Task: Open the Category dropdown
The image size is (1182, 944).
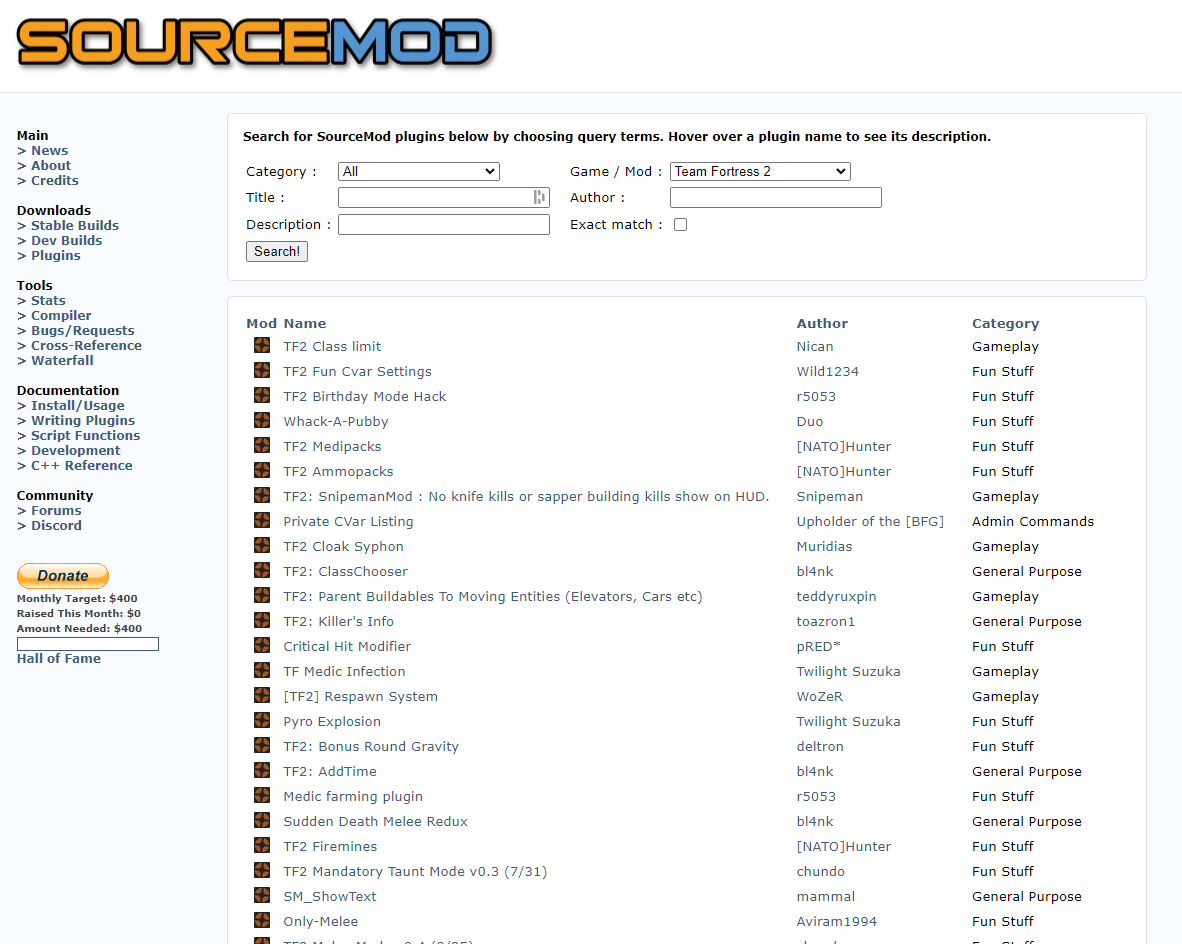Action: [x=419, y=171]
